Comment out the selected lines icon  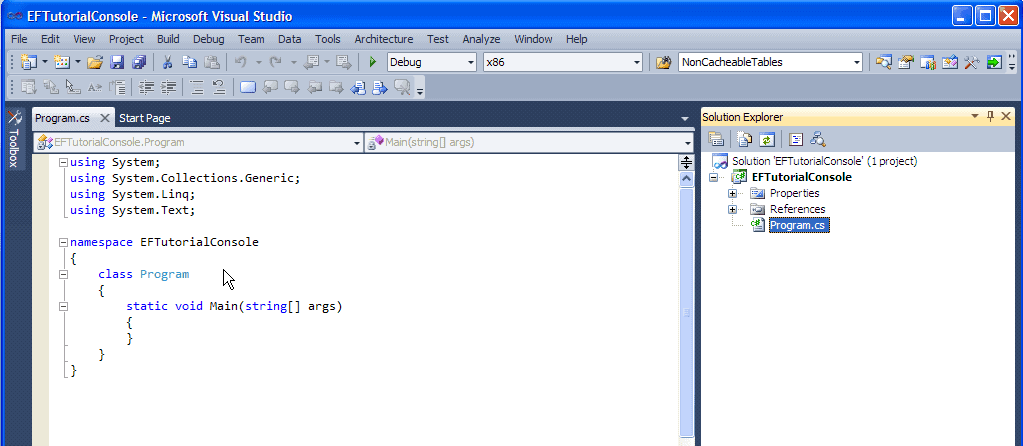196,87
